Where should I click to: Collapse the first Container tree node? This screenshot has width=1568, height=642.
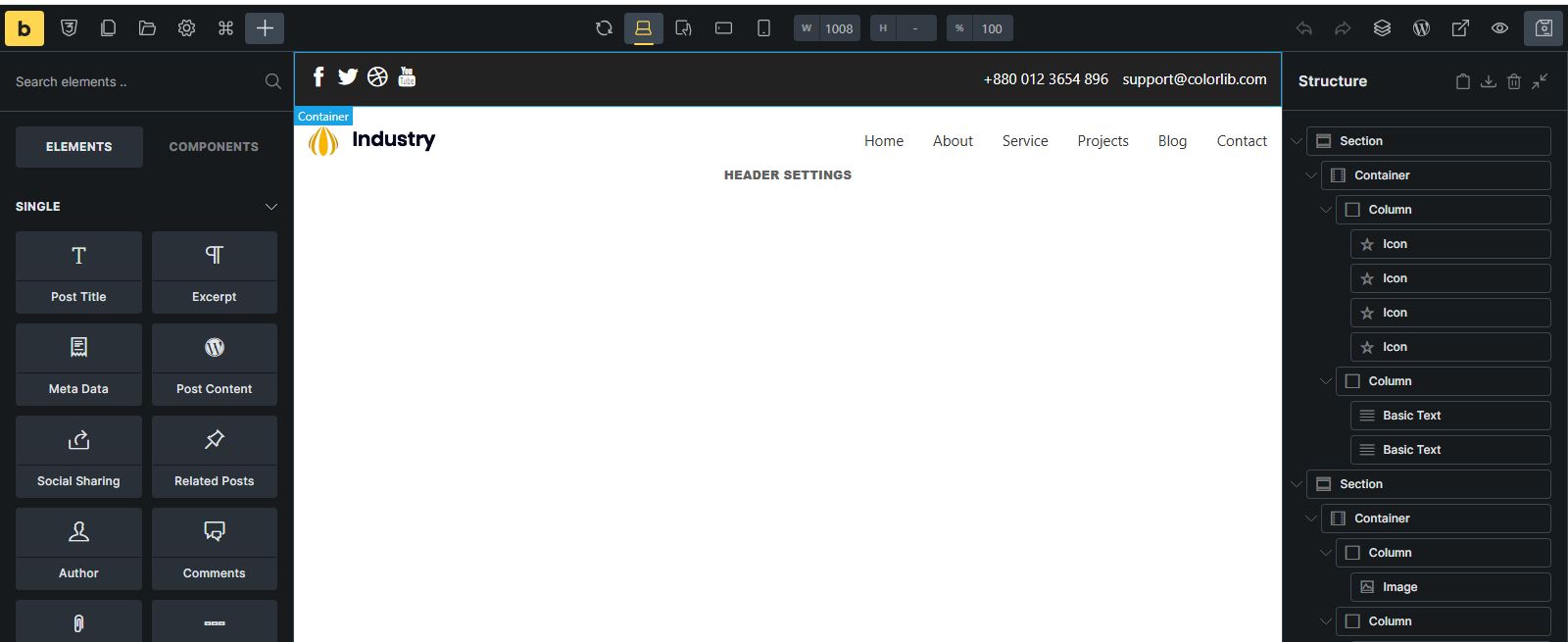pyautogui.click(x=1311, y=175)
